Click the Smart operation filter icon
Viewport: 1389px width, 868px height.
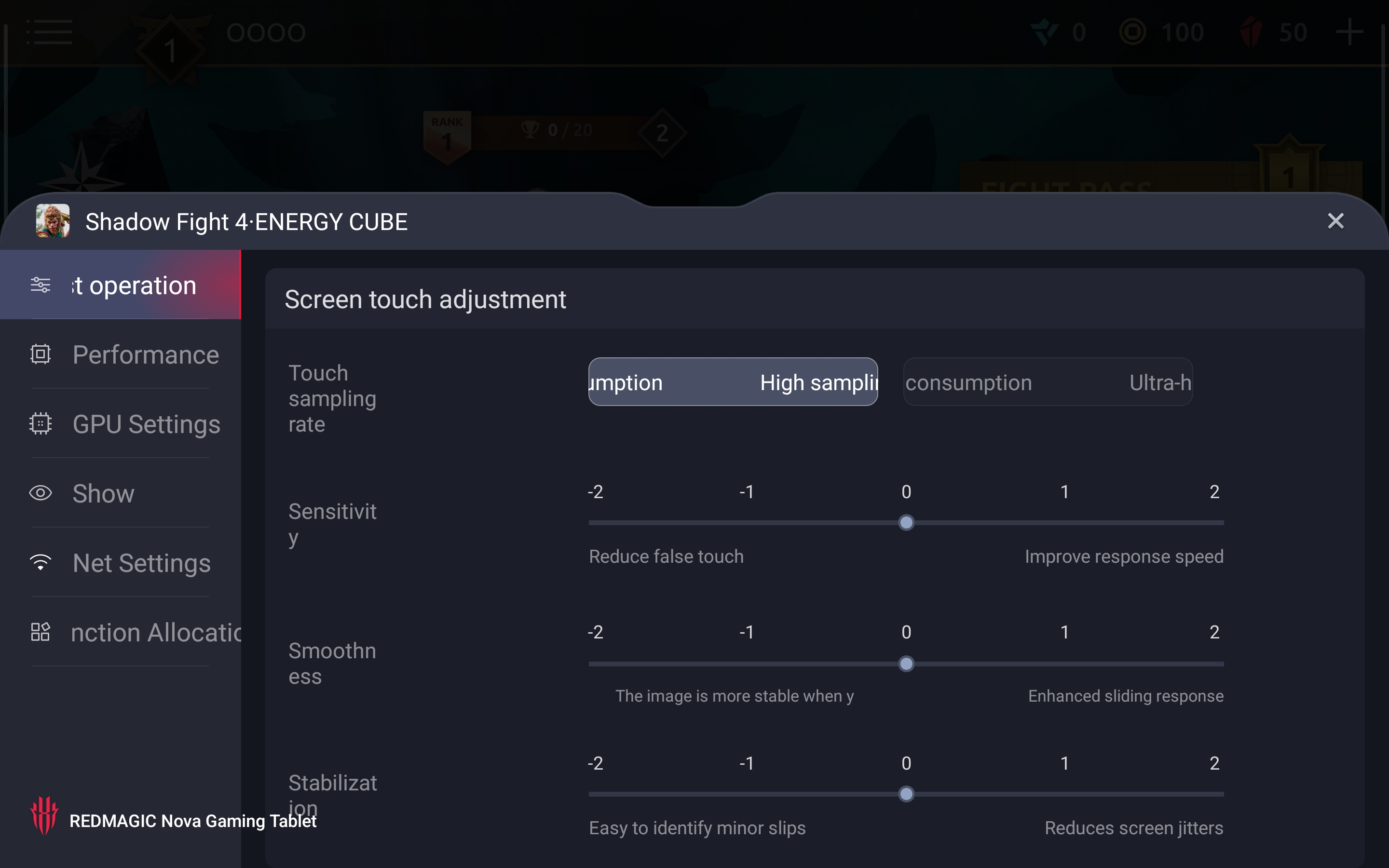[39, 284]
